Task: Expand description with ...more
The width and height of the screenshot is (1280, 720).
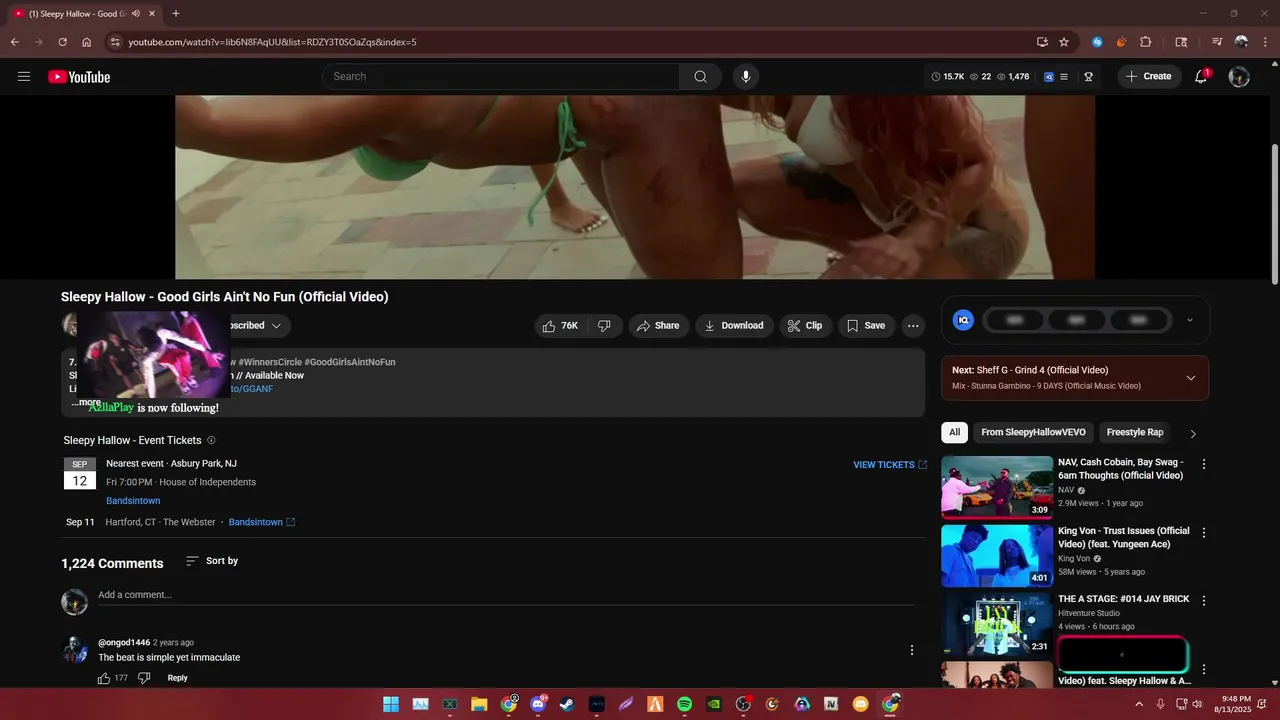Action: click(86, 402)
